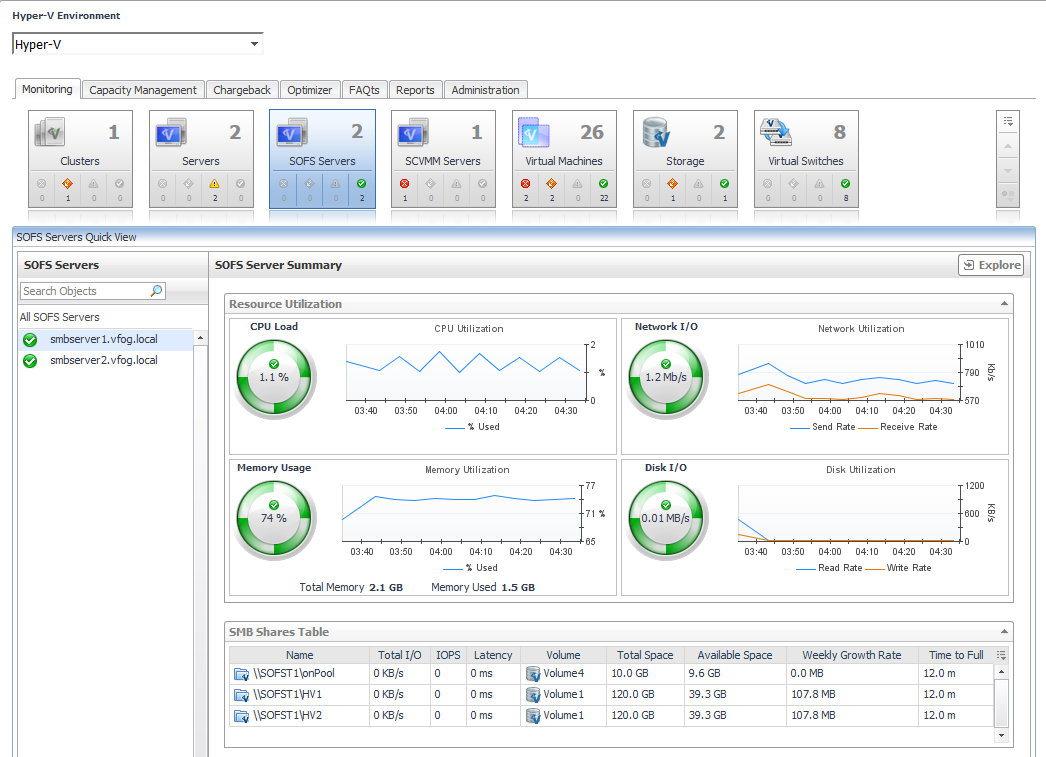Viewport: 1046px width, 757px height.
Task: Sort table by Name column
Action: coord(300,655)
